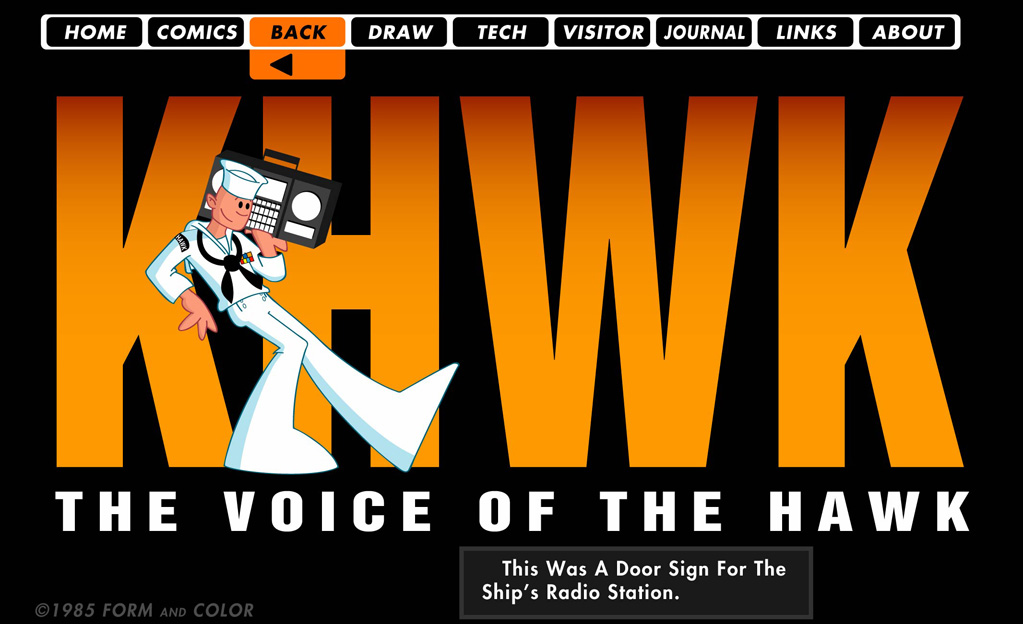This screenshot has width=1023, height=624.
Task: Open the VISITOR page
Action: click(602, 32)
